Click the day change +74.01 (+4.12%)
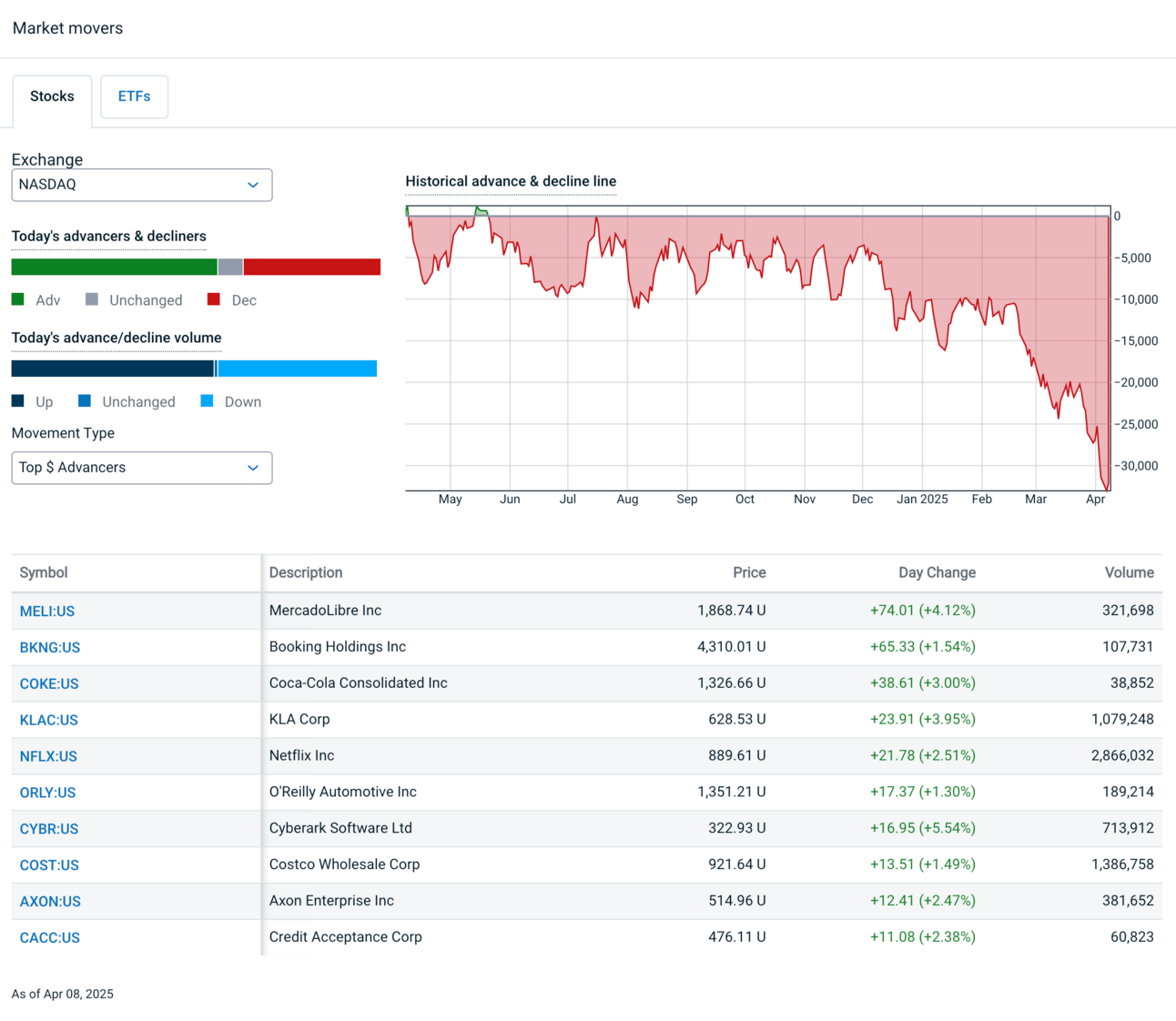This screenshot has width=1176, height=1021. (923, 611)
